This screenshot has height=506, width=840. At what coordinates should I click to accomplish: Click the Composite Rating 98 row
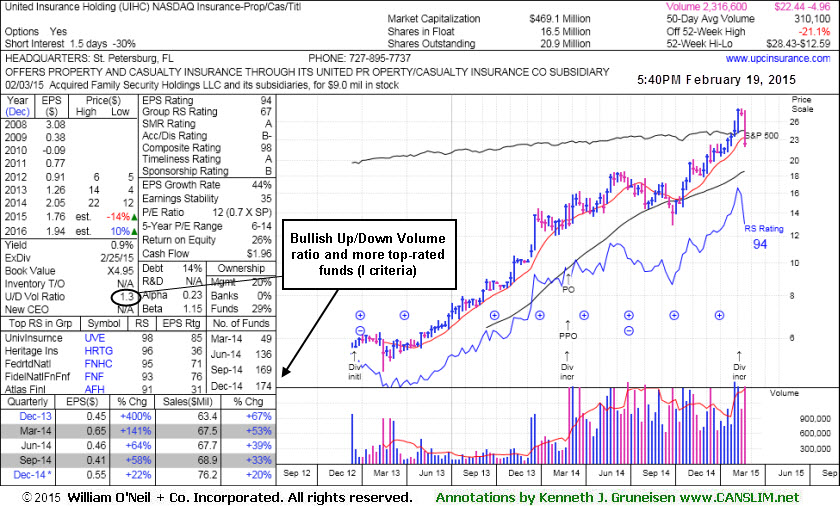click(207, 148)
